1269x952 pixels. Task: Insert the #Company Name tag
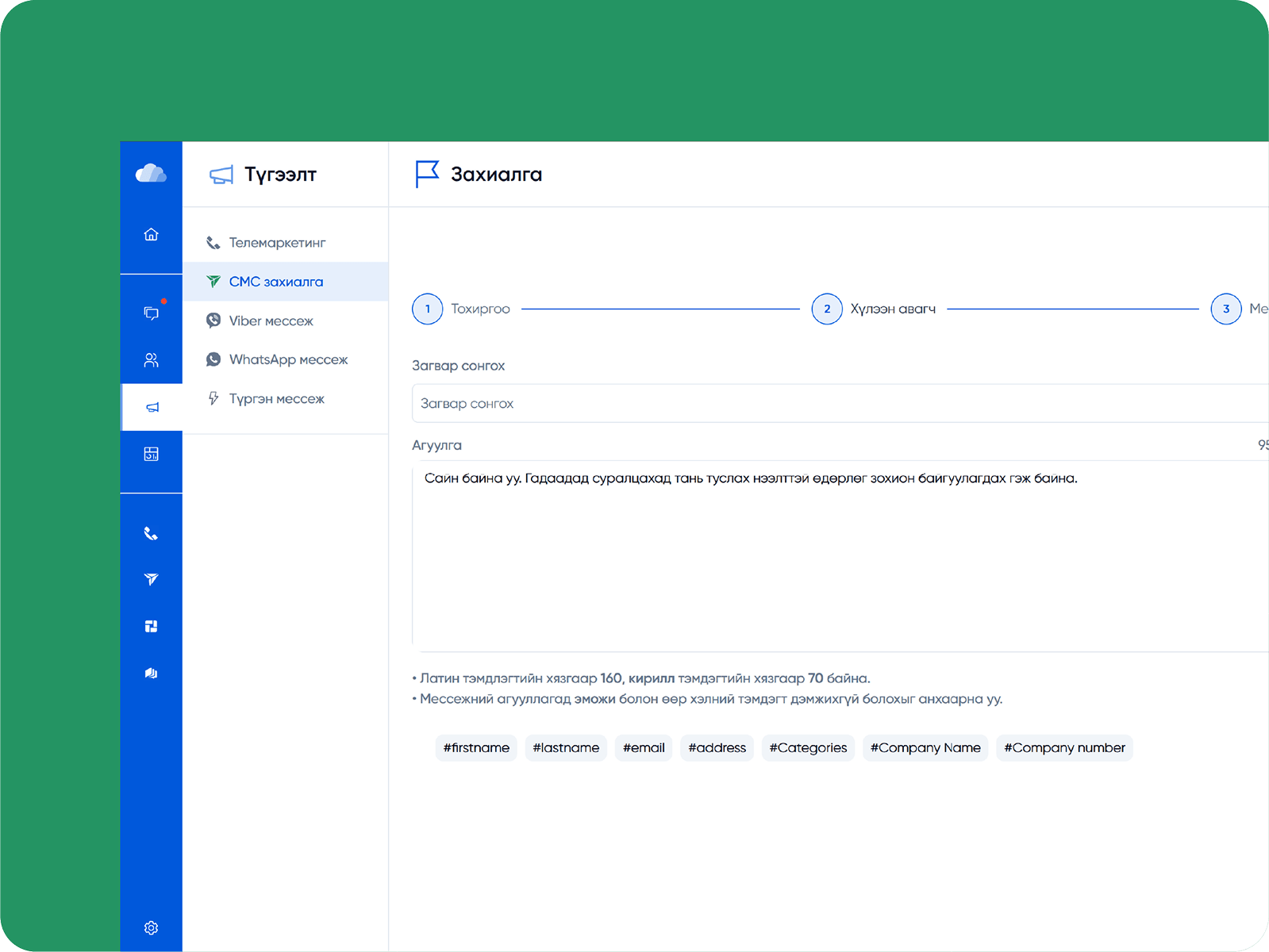[925, 747]
